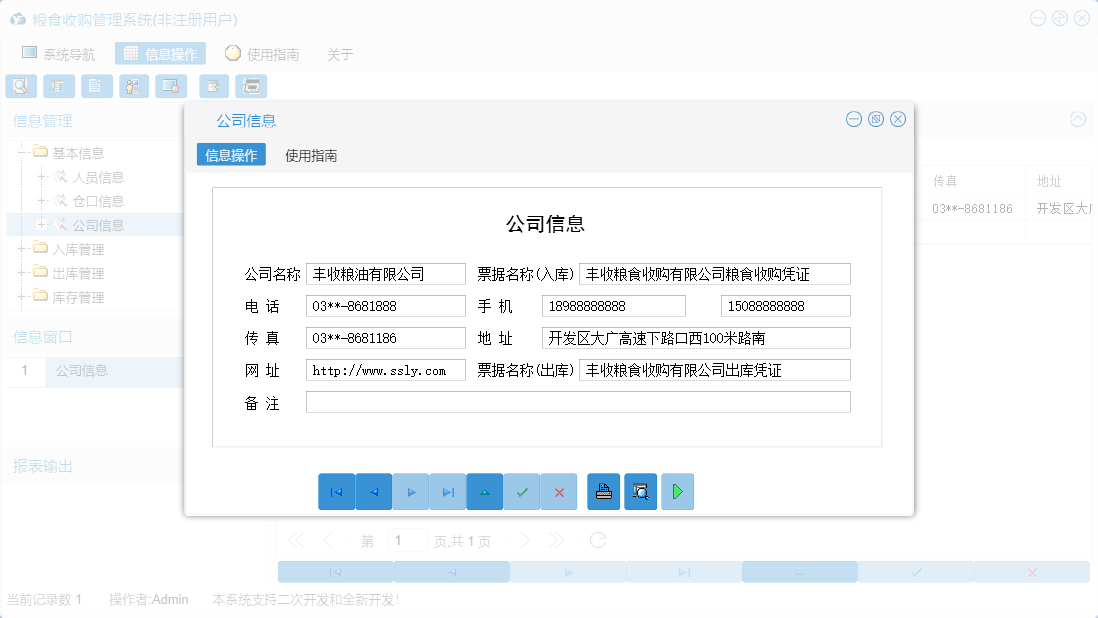Click the add record toolbar icon
This screenshot has width=1098, height=618.
(213, 86)
